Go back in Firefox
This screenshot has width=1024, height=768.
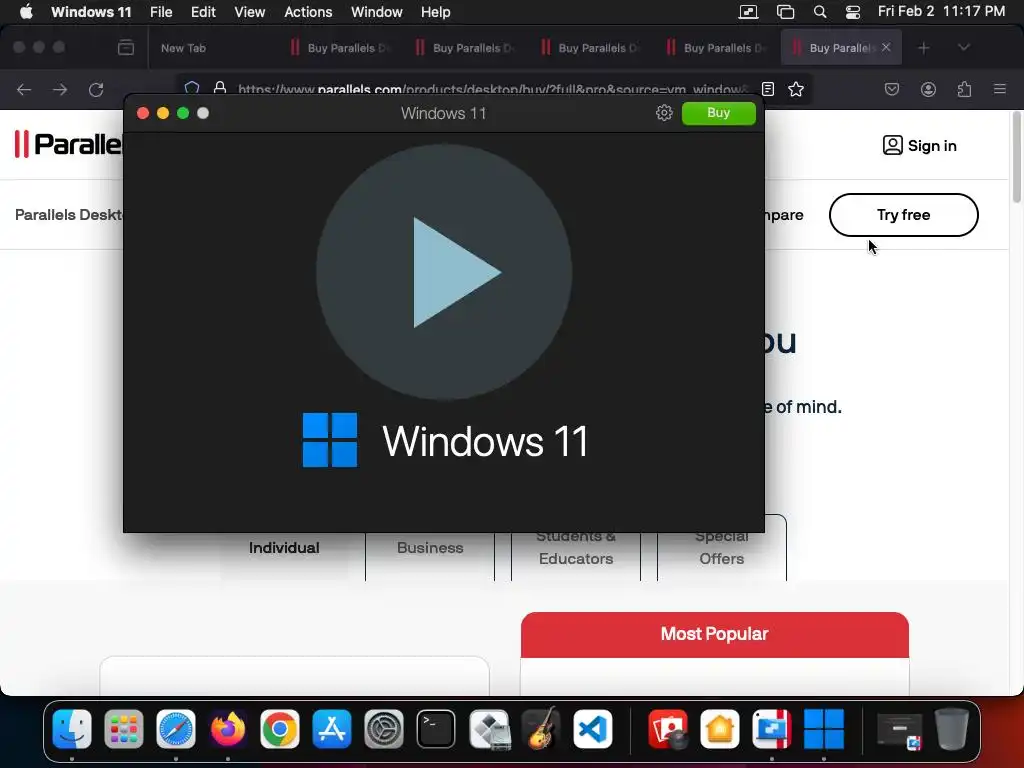click(x=24, y=89)
